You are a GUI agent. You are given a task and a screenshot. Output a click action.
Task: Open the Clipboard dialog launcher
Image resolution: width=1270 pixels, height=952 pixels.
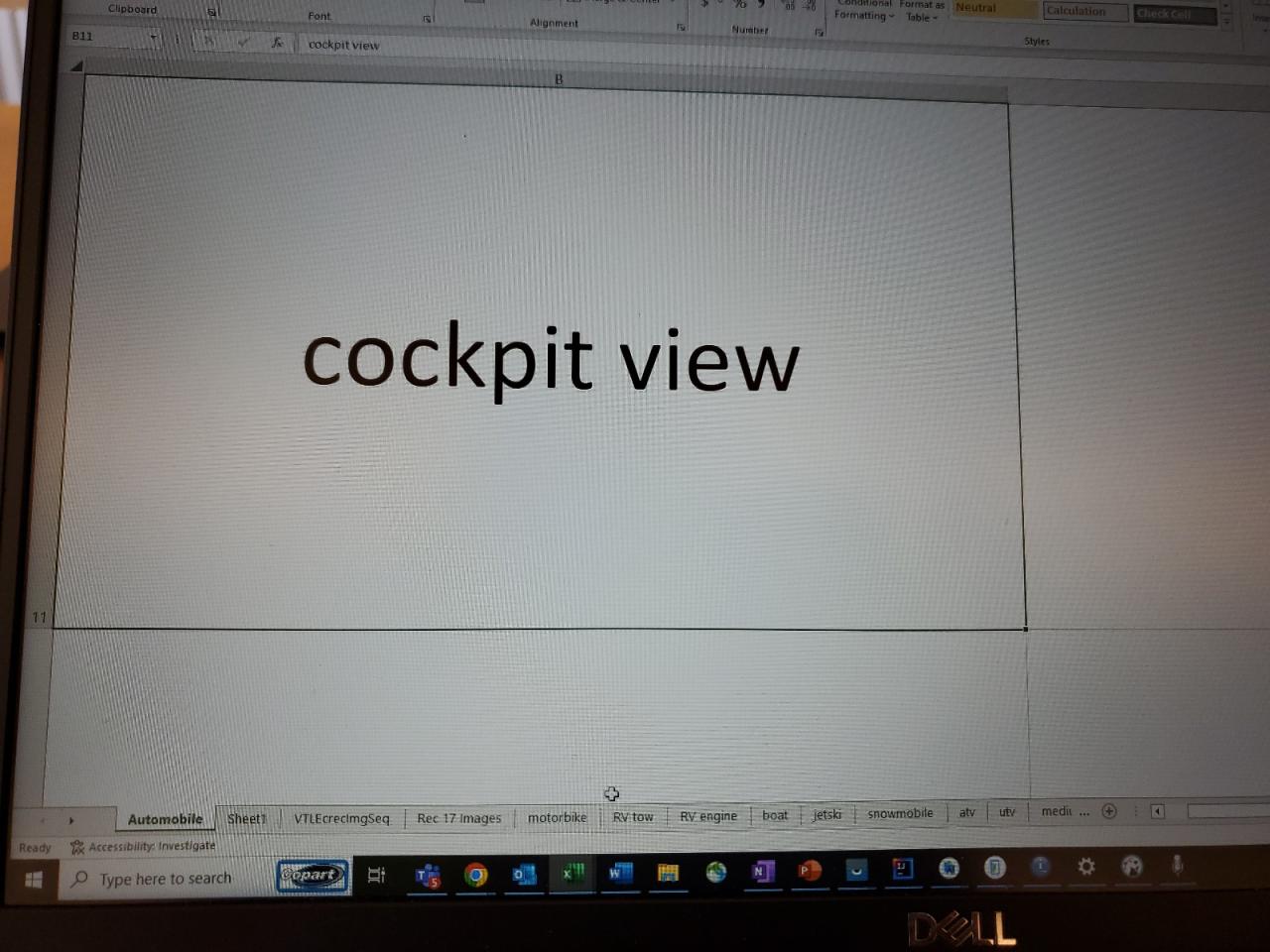(x=212, y=12)
